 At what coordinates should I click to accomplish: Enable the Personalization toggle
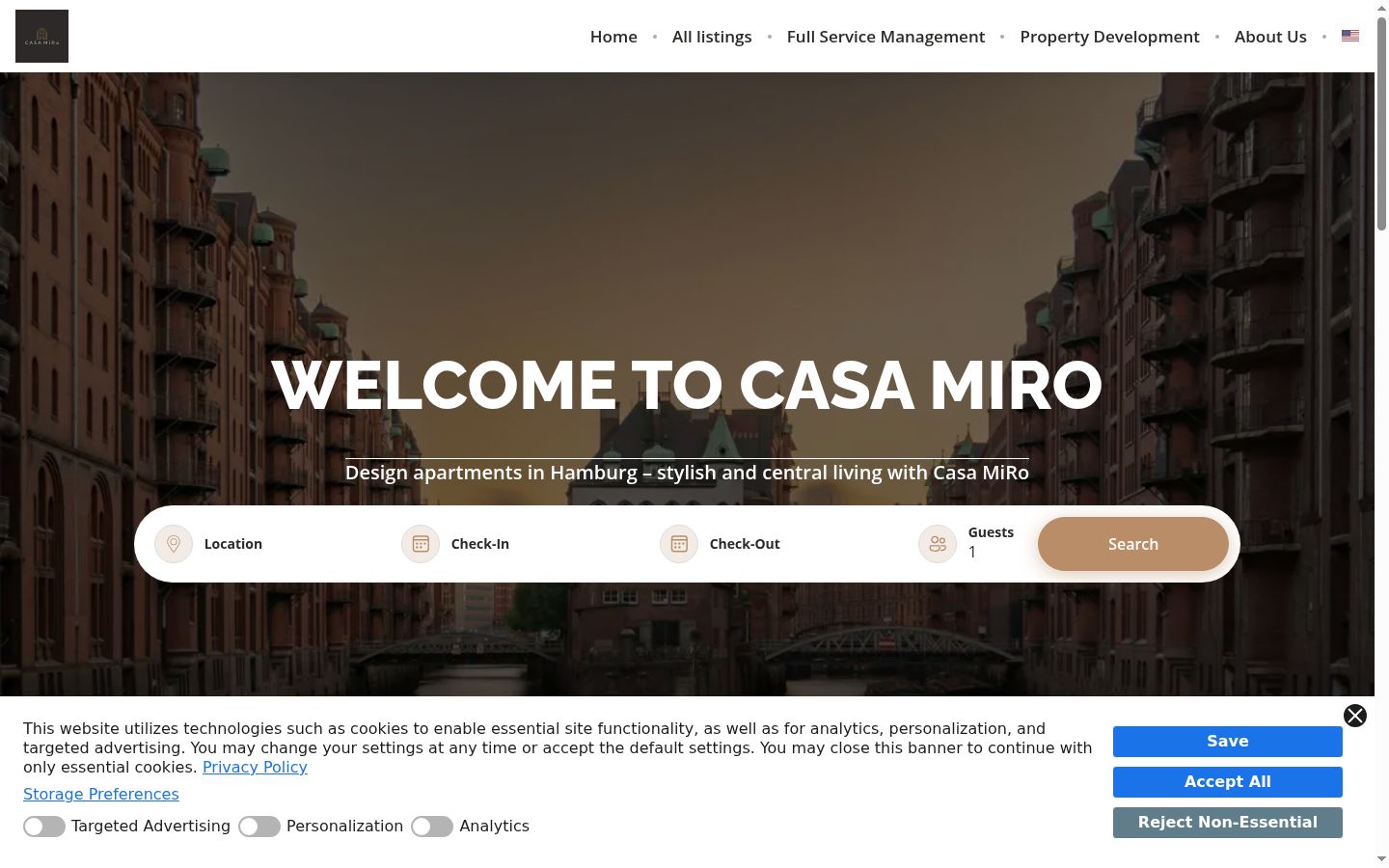click(259, 827)
